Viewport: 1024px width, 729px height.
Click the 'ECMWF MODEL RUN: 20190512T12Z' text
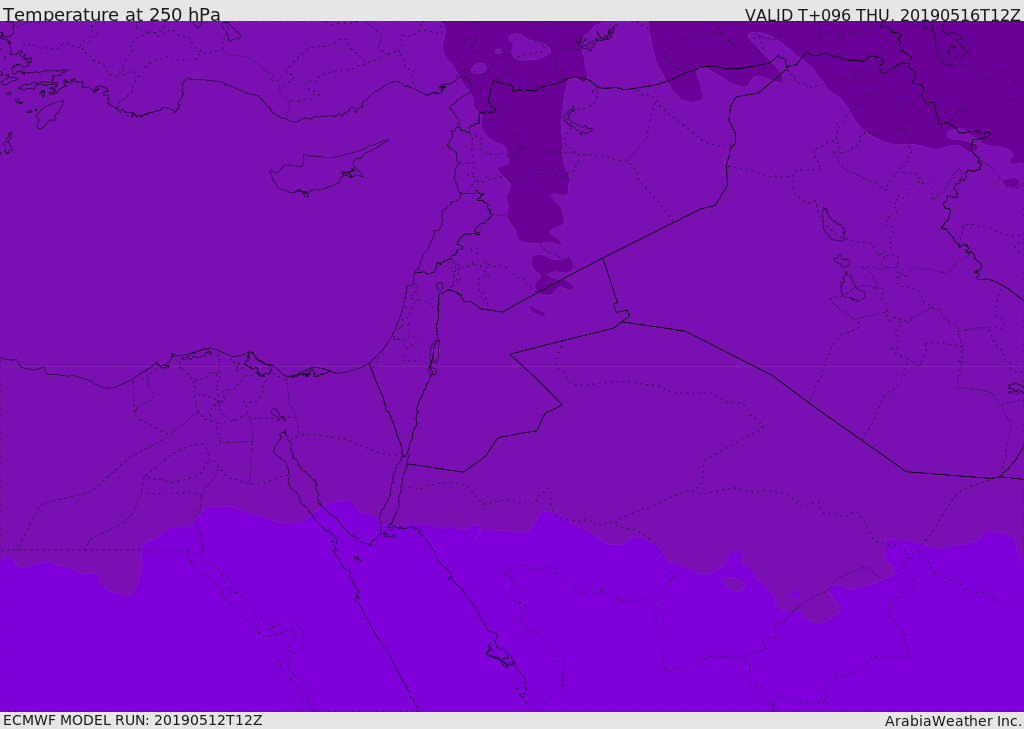[133, 720]
